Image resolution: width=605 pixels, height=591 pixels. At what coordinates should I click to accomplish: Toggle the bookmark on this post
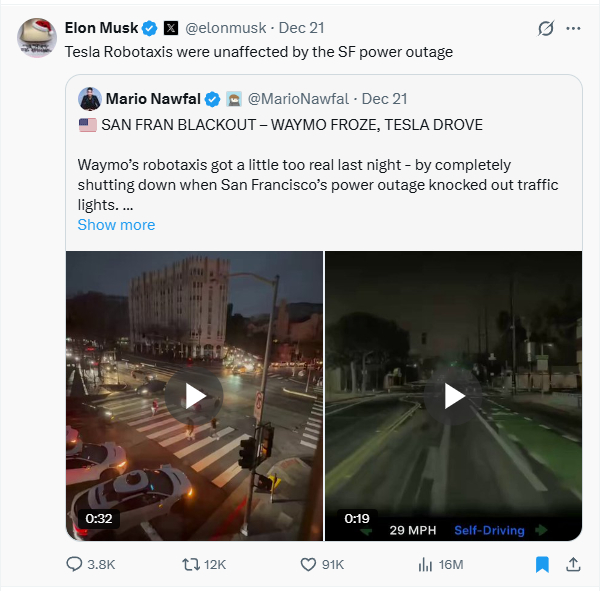coord(541,564)
